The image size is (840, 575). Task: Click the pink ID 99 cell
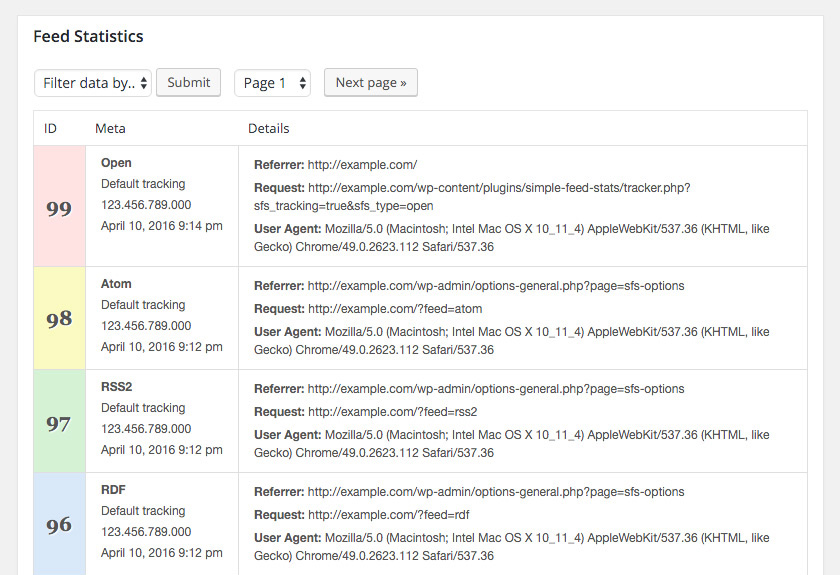[59, 207]
